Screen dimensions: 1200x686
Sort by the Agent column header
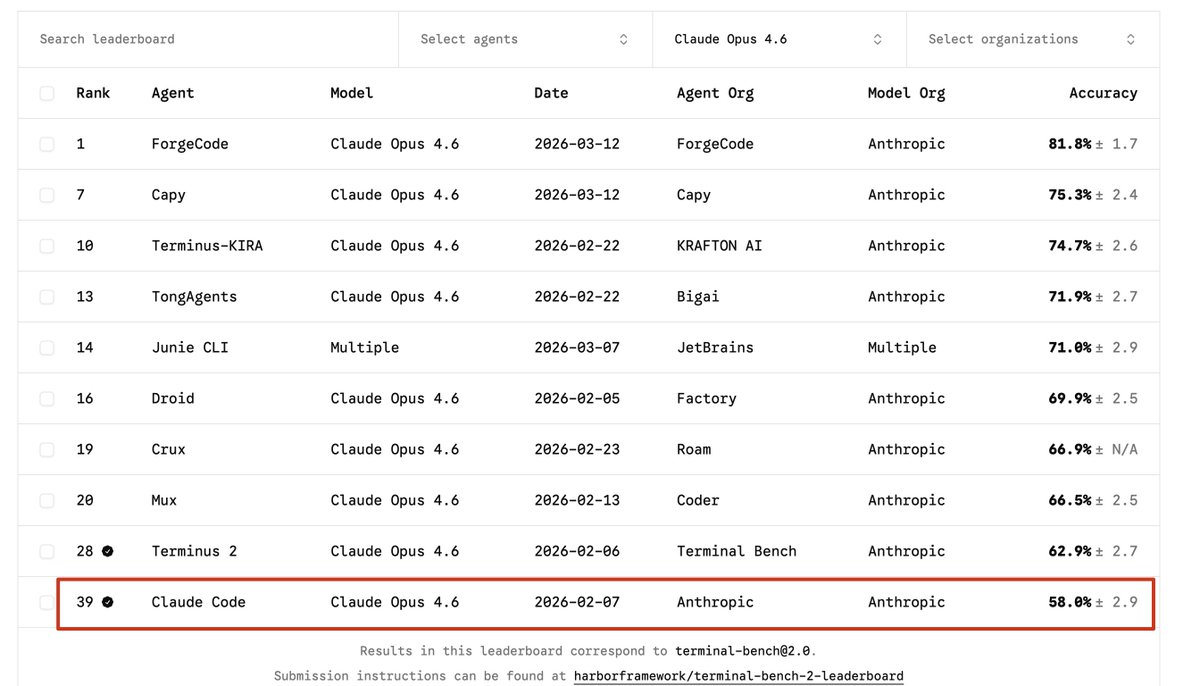point(173,93)
